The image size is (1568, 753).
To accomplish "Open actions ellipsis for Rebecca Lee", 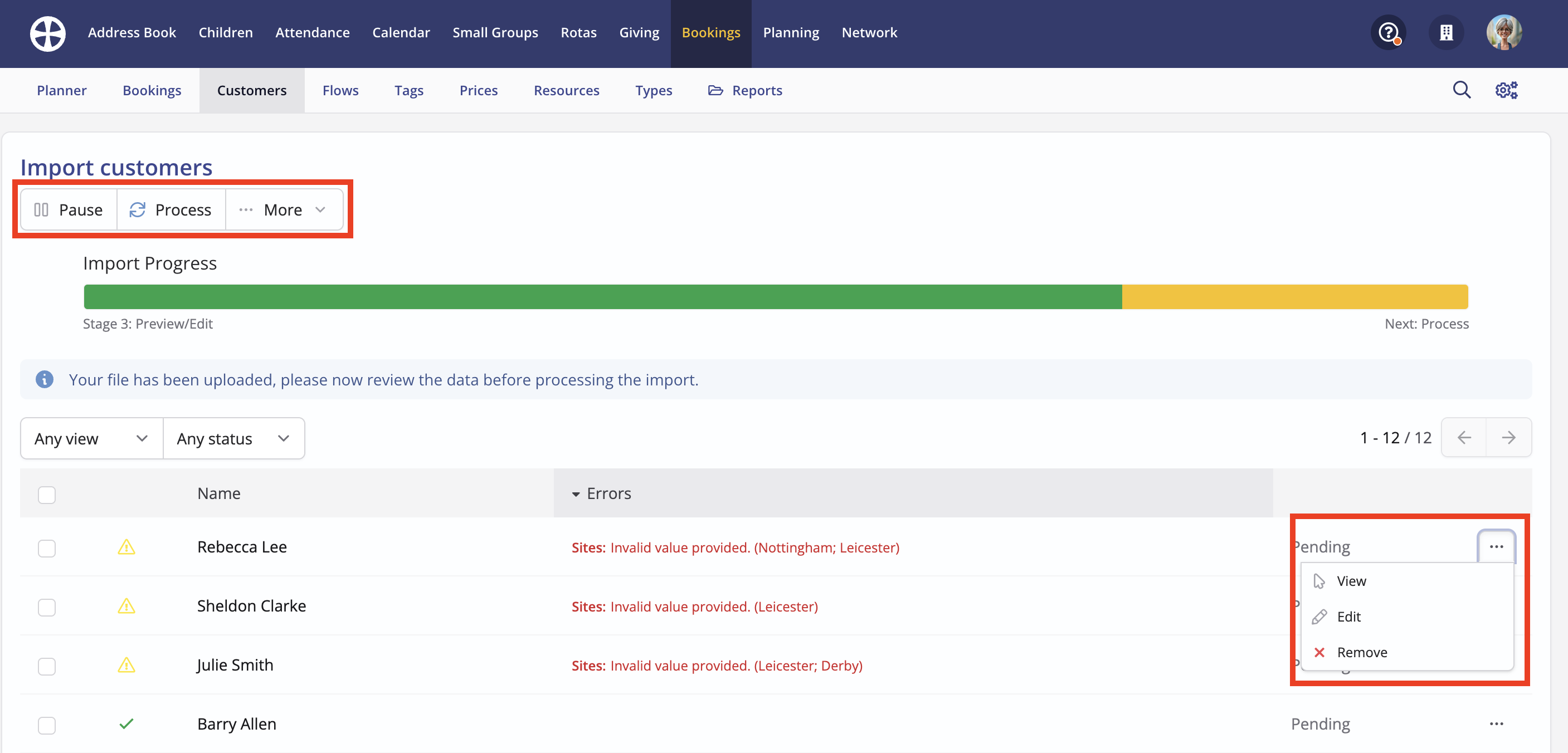I will point(1496,547).
